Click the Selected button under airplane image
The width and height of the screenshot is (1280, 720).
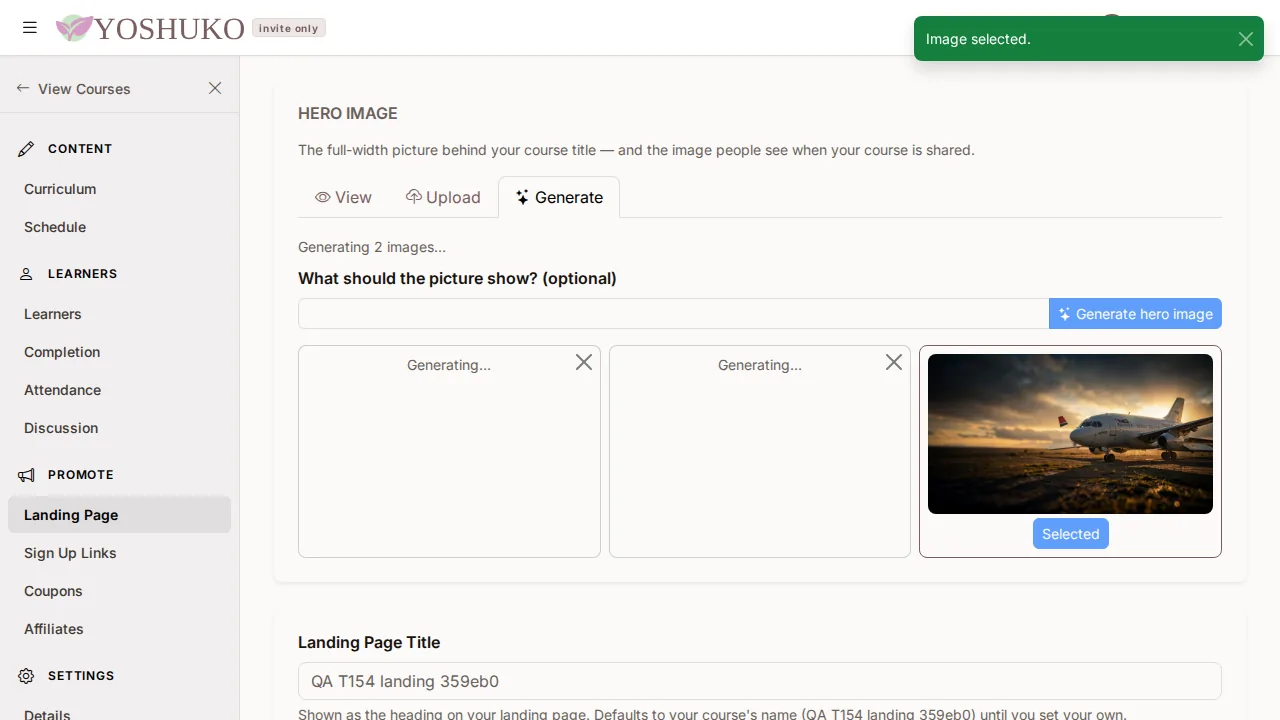1070,534
